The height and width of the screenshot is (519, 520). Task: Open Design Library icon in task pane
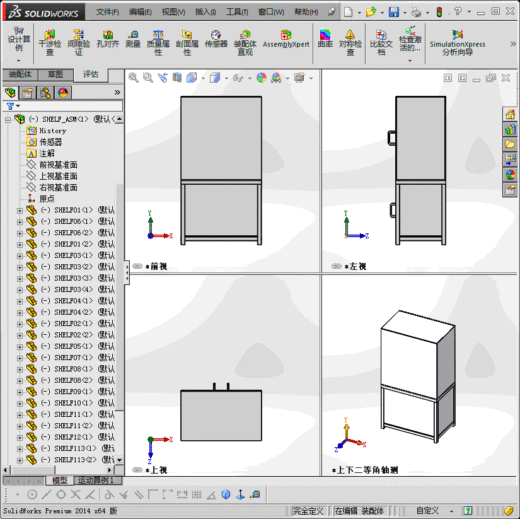coord(510,129)
